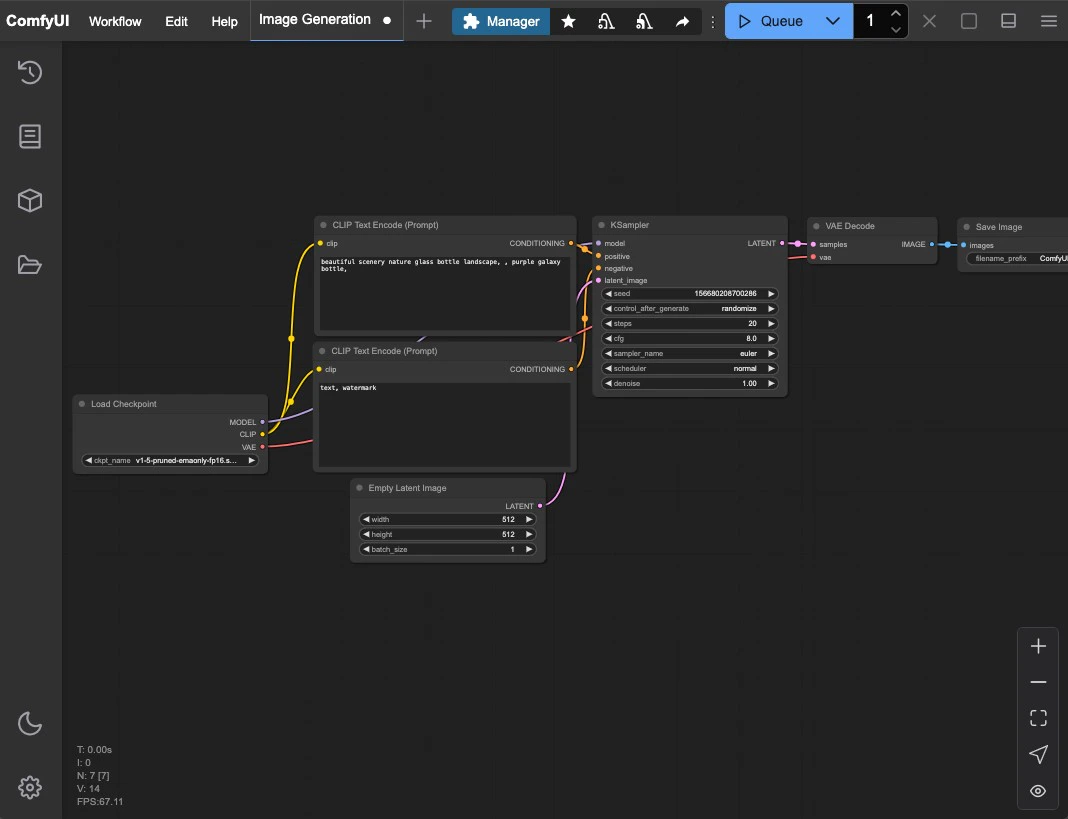1068x819 pixels.
Task: Share the current workflow
Action: pyautogui.click(x=683, y=20)
